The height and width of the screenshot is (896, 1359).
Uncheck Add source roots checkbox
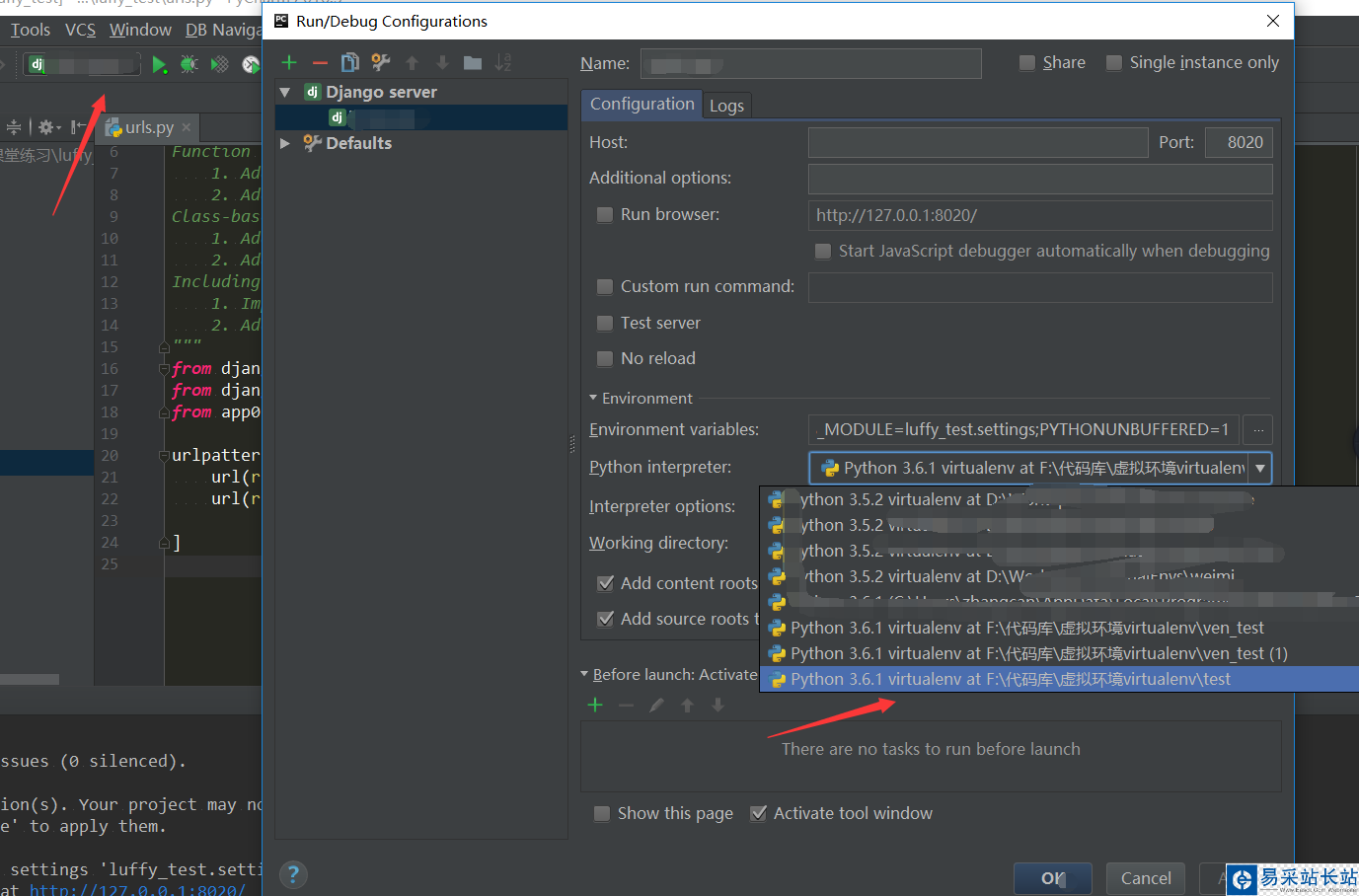[x=606, y=619]
